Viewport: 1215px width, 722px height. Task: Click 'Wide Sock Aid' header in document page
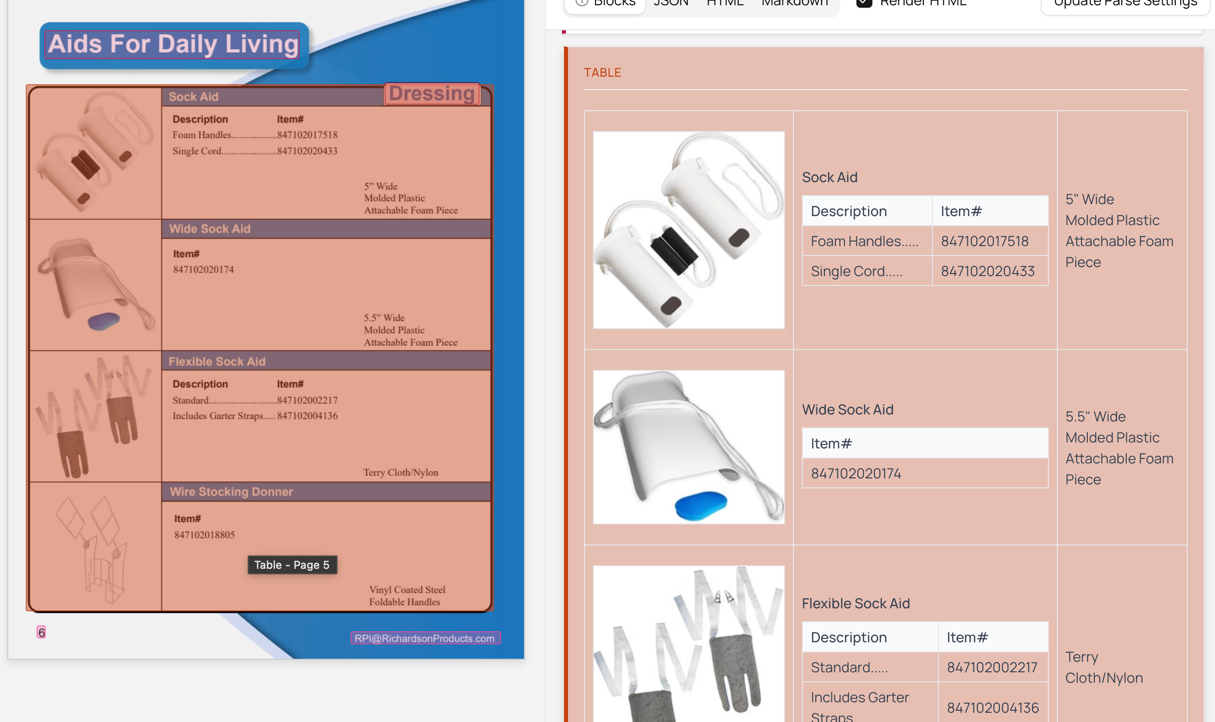coord(210,229)
